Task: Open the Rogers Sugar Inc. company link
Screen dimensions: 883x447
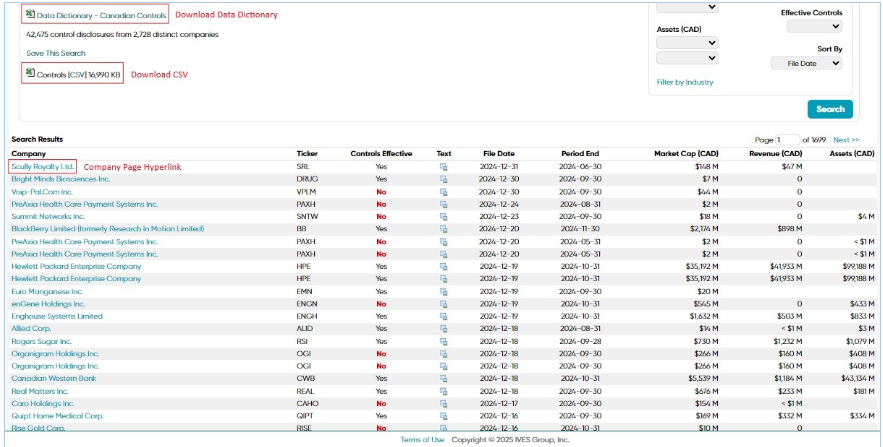Action: [42, 342]
